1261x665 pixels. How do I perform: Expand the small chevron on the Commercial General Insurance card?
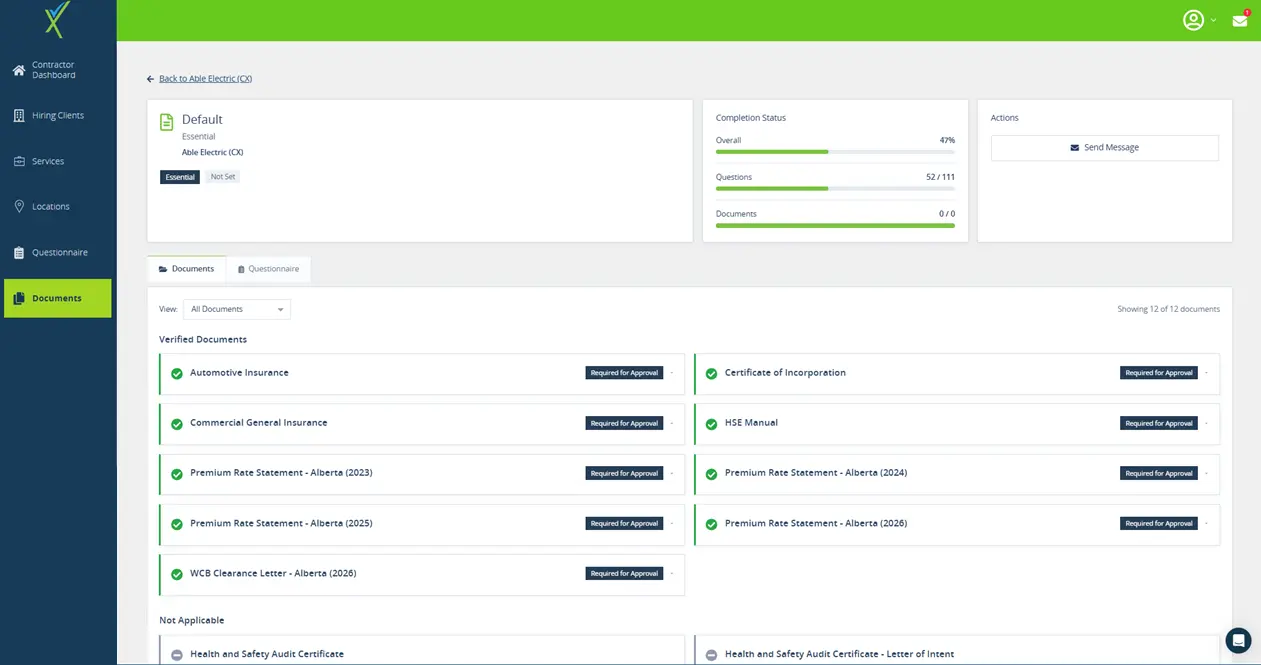(x=672, y=423)
